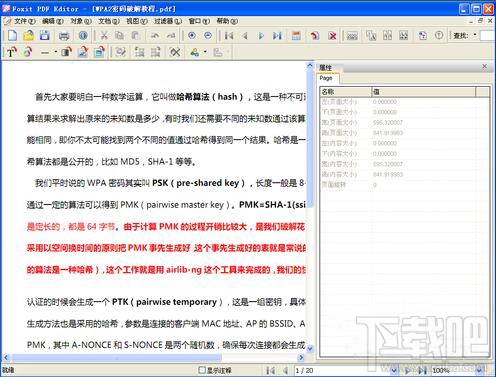496x377 pixels.
Task: Select the Page tab in properties panel
Action: [327, 78]
